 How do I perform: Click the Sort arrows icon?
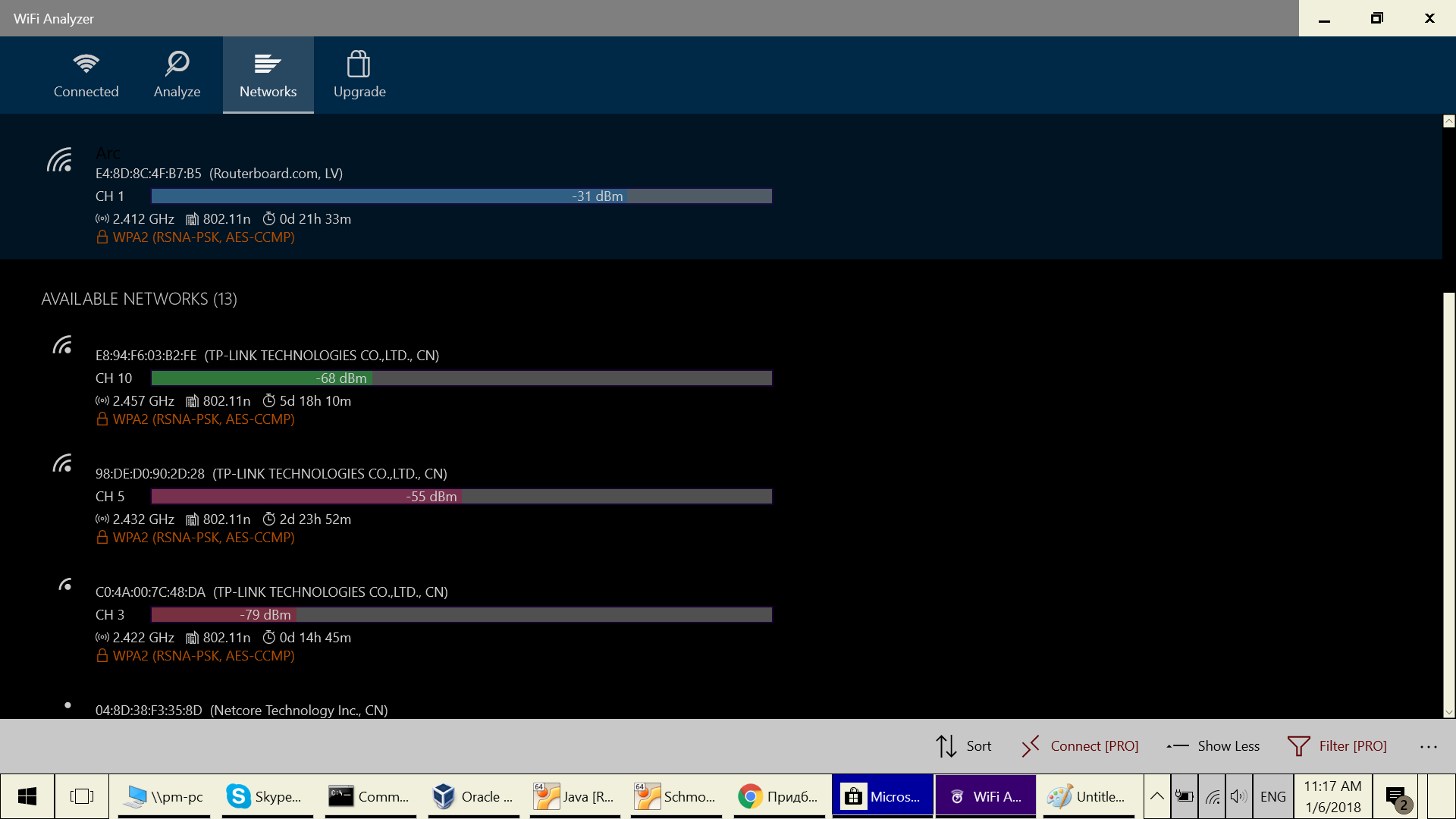click(x=946, y=746)
